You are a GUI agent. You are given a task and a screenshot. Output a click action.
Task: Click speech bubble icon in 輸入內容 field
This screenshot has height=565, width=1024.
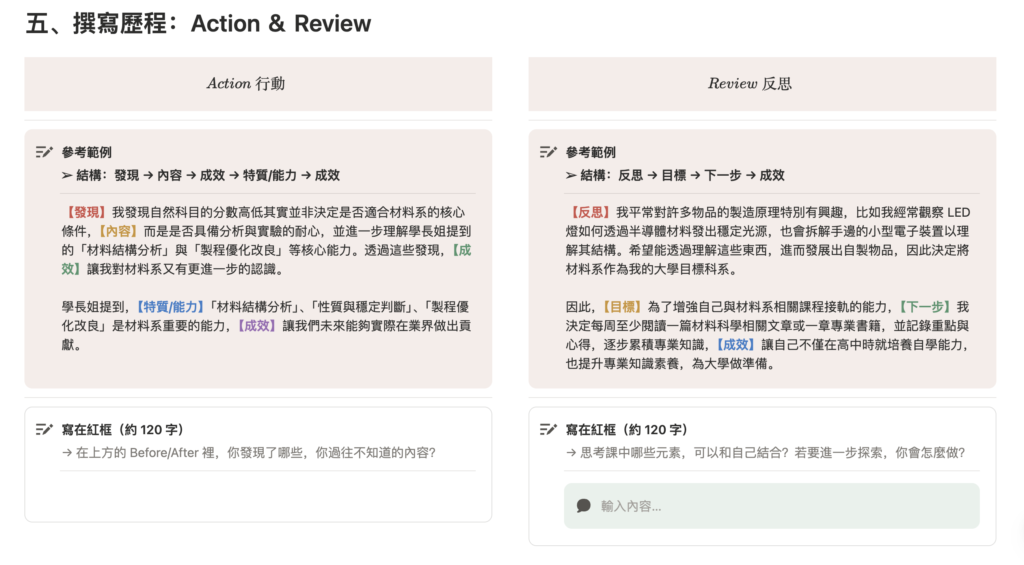click(584, 506)
